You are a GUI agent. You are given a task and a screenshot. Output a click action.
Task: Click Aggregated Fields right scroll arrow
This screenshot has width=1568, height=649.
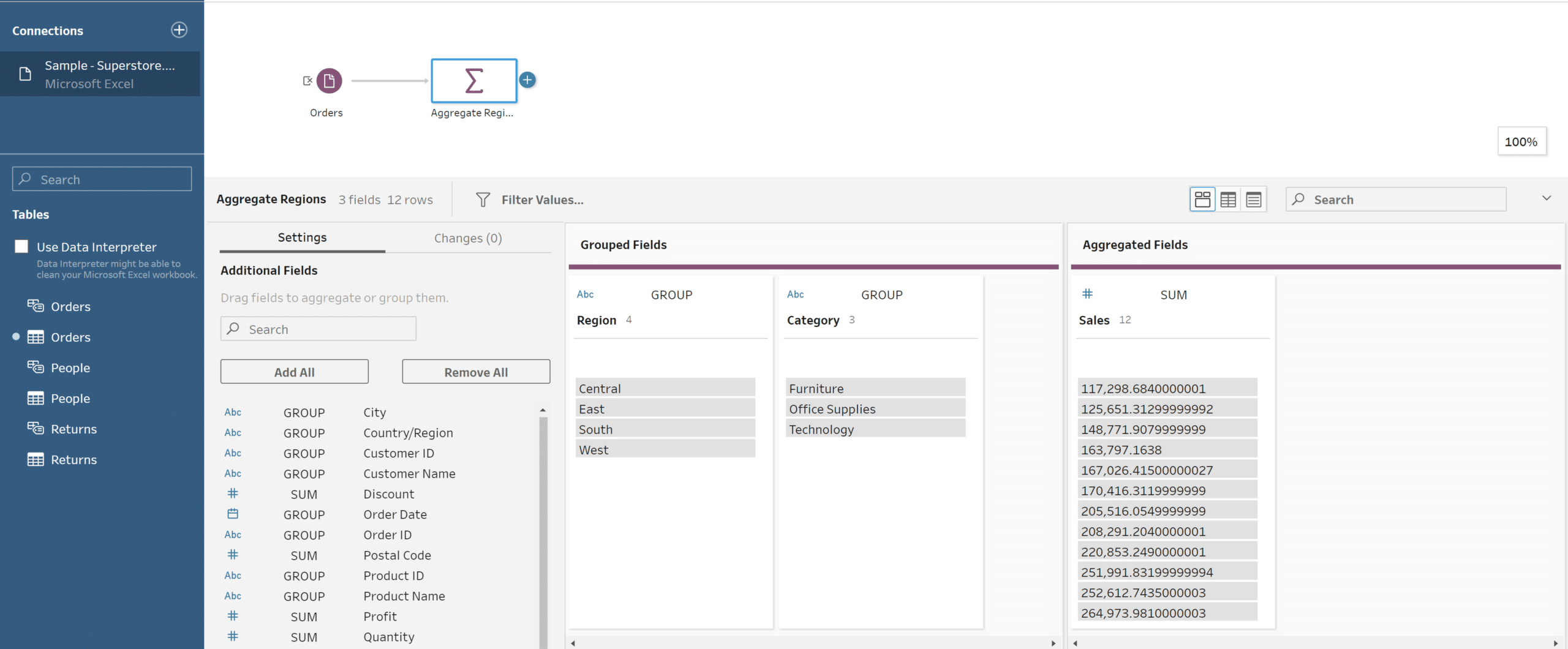(x=1556, y=643)
